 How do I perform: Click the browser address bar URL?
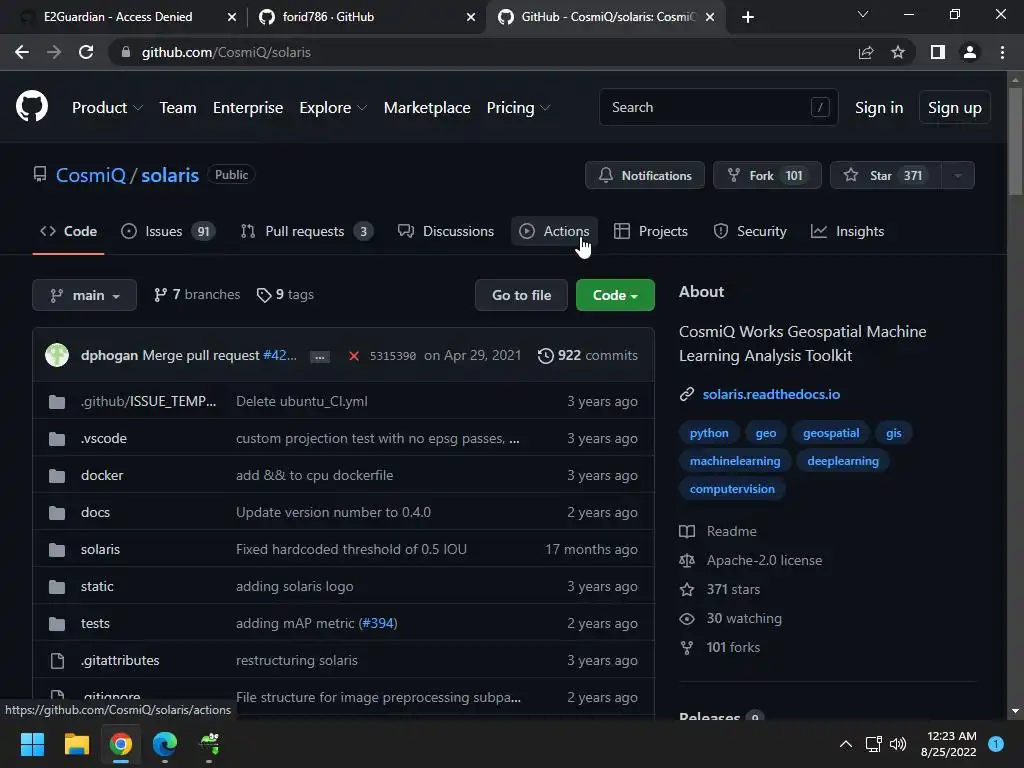(226, 52)
